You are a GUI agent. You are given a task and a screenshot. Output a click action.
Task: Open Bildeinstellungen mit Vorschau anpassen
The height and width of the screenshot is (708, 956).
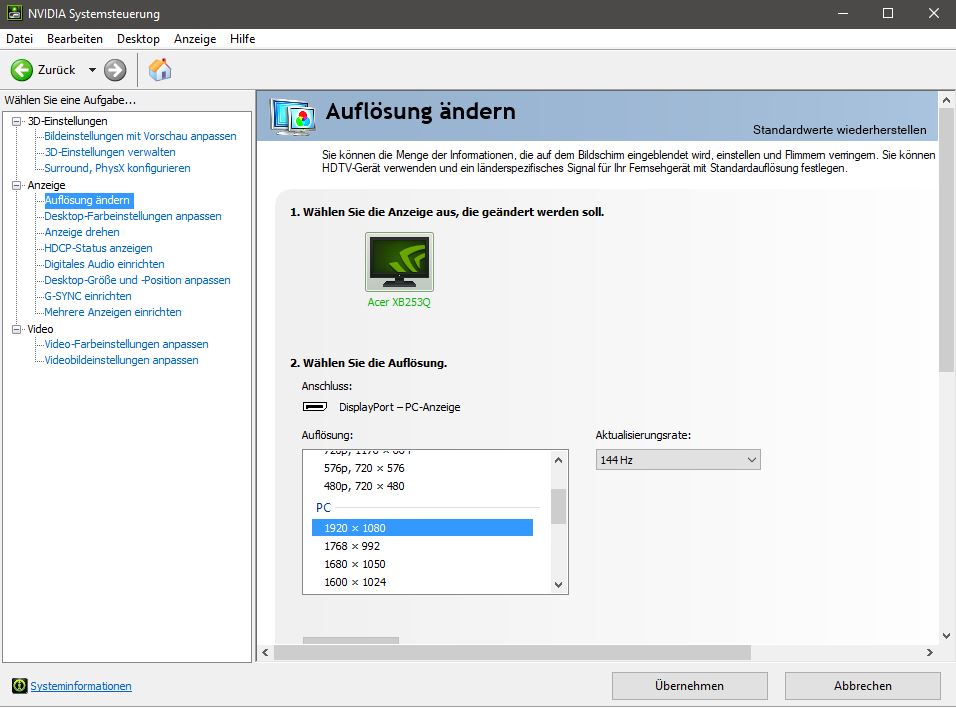coord(140,136)
